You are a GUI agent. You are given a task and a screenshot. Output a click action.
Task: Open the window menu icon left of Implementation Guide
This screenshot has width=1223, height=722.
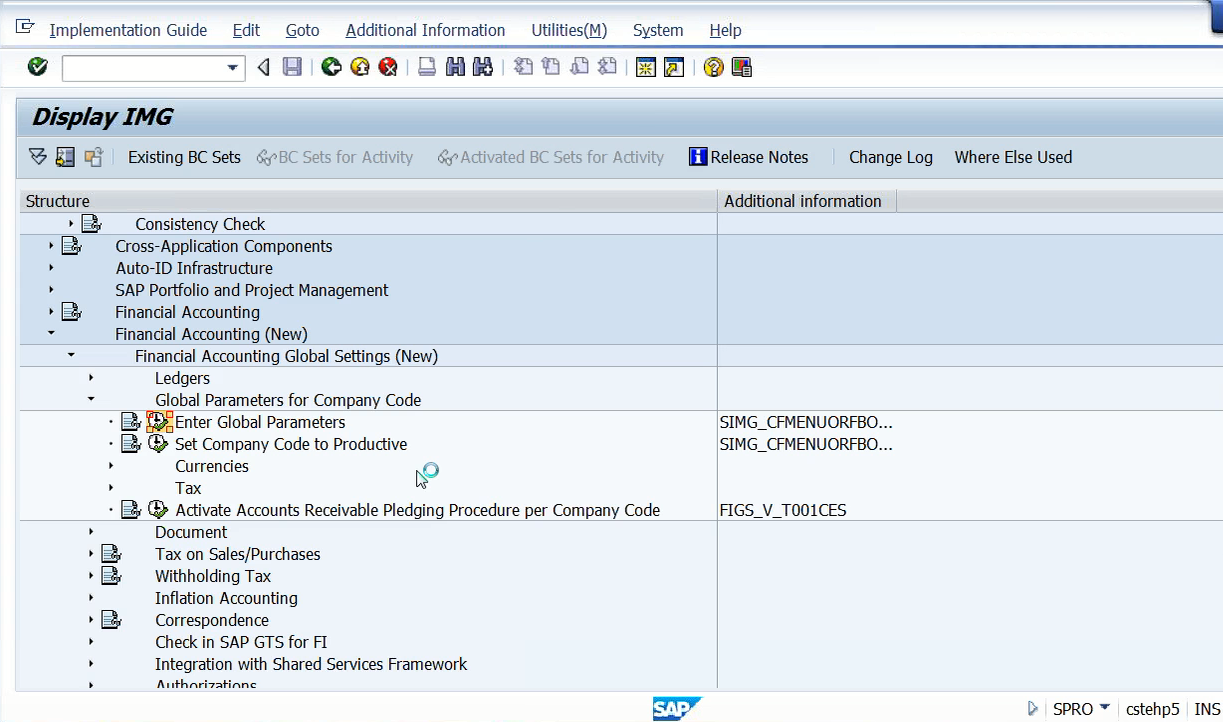click(x=26, y=29)
